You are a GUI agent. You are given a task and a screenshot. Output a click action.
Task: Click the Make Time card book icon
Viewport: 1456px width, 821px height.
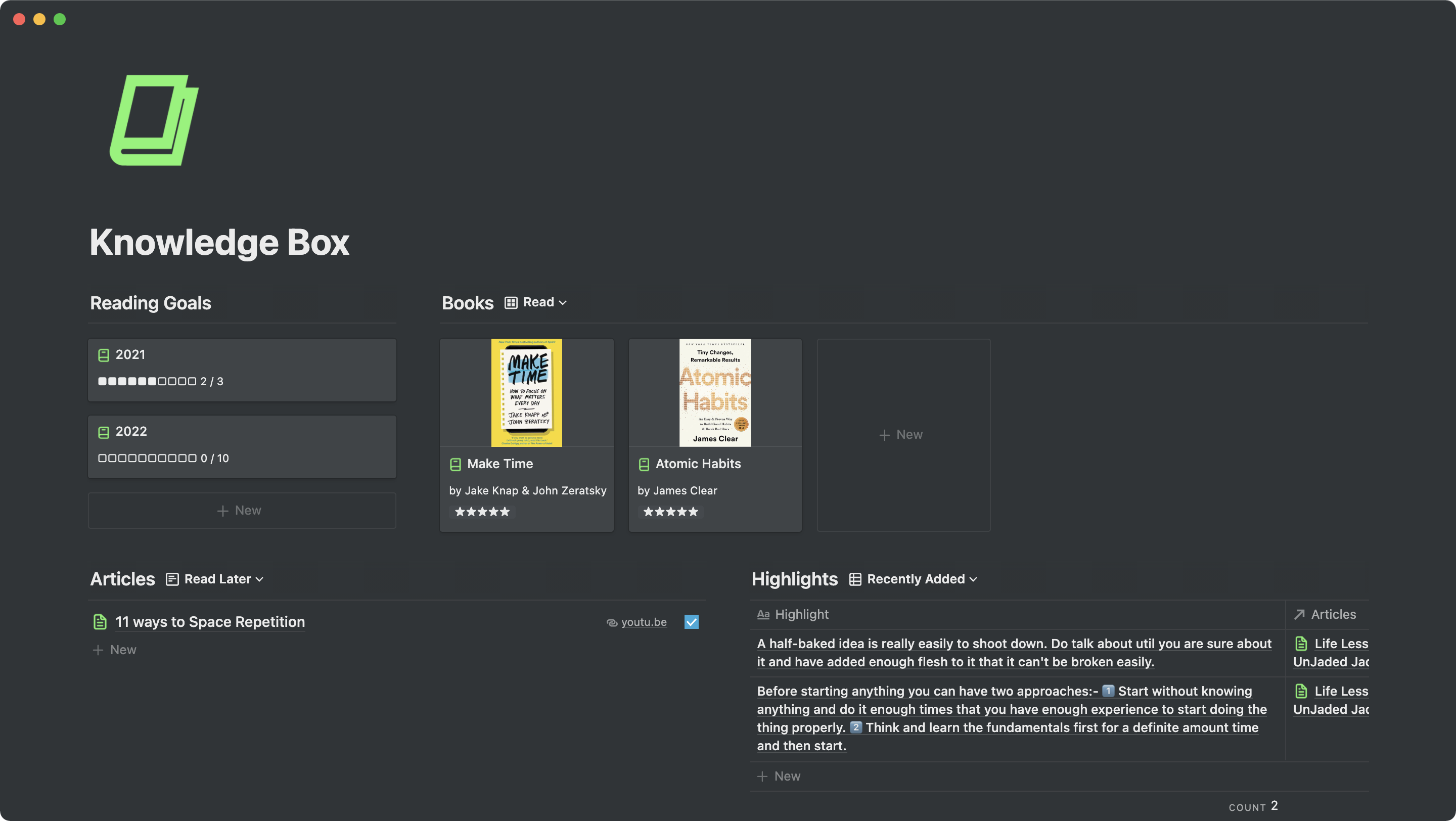tap(455, 465)
